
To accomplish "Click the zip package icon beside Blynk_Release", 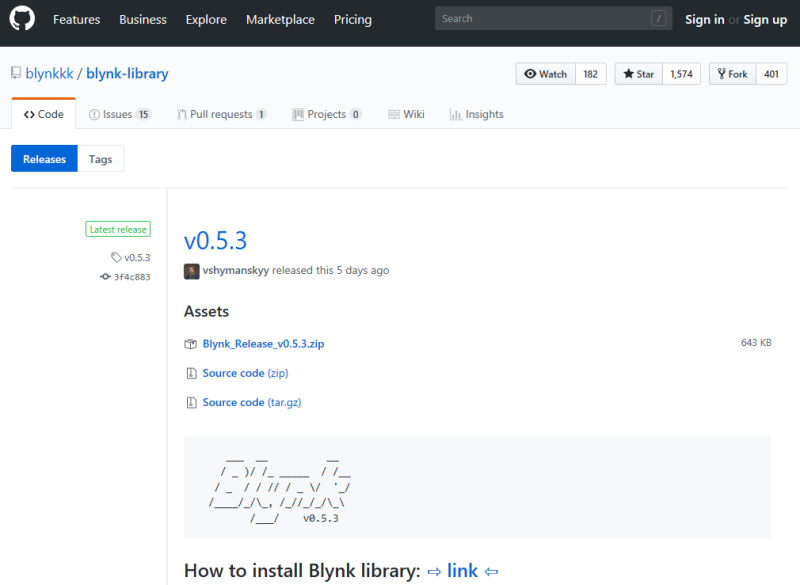I will point(191,344).
